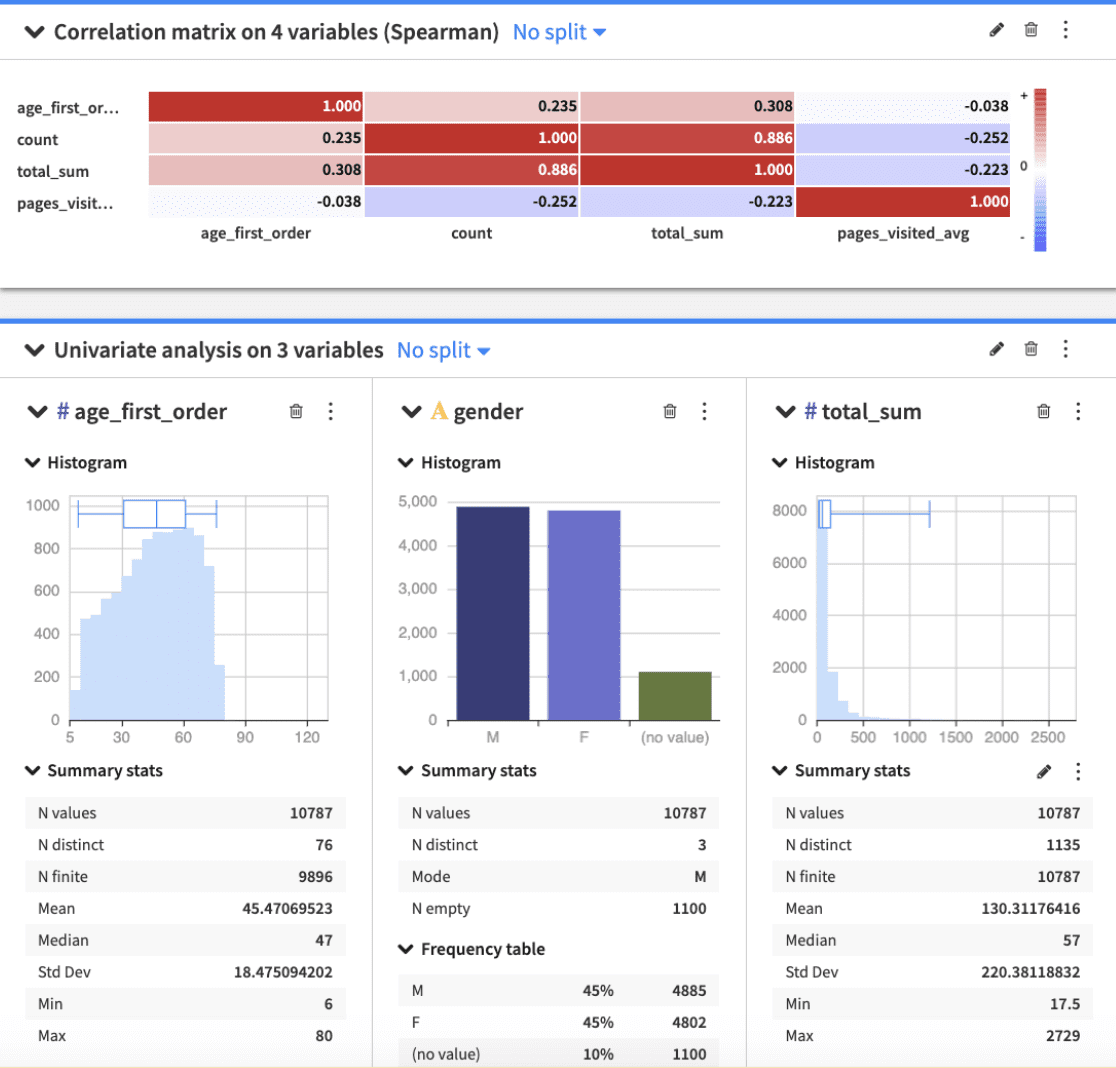Screen dimensions: 1116x1068
Task: Click the 'A' text-type icon beside gender
Action: click(441, 411)
